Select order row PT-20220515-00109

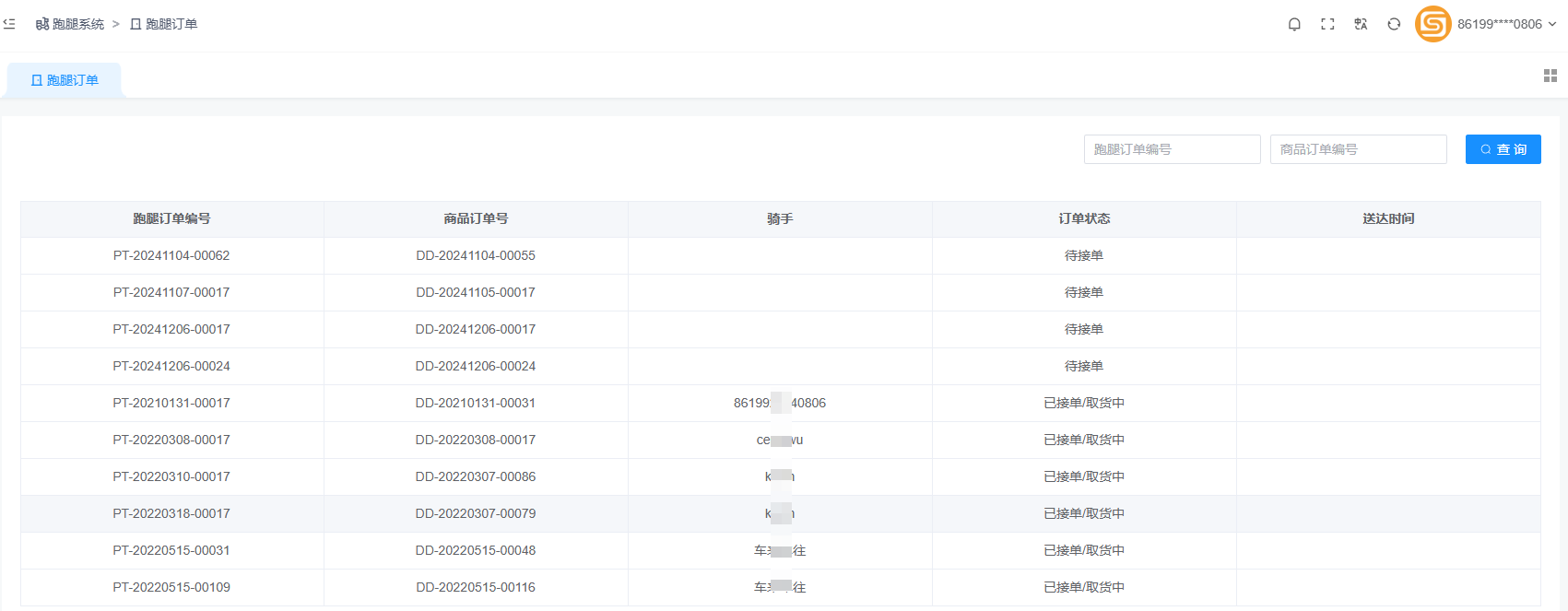pos(171,587)
